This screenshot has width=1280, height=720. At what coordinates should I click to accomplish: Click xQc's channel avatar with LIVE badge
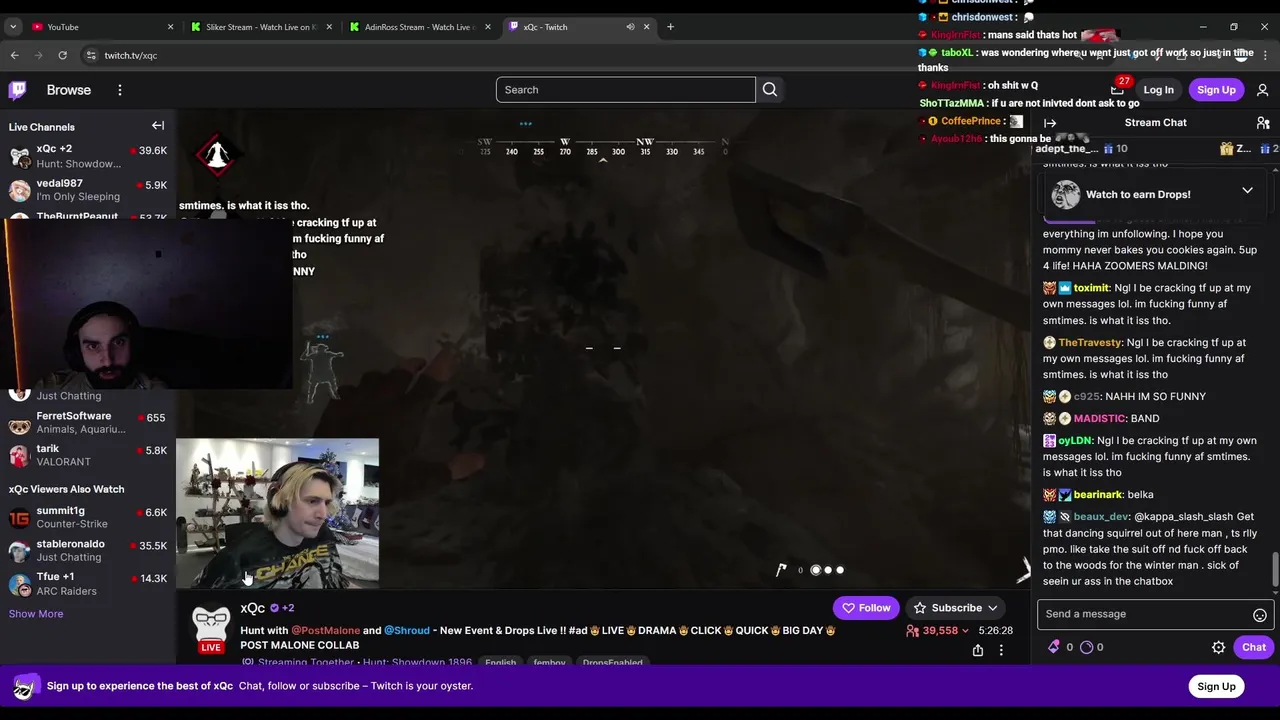[x=211, y=630]
